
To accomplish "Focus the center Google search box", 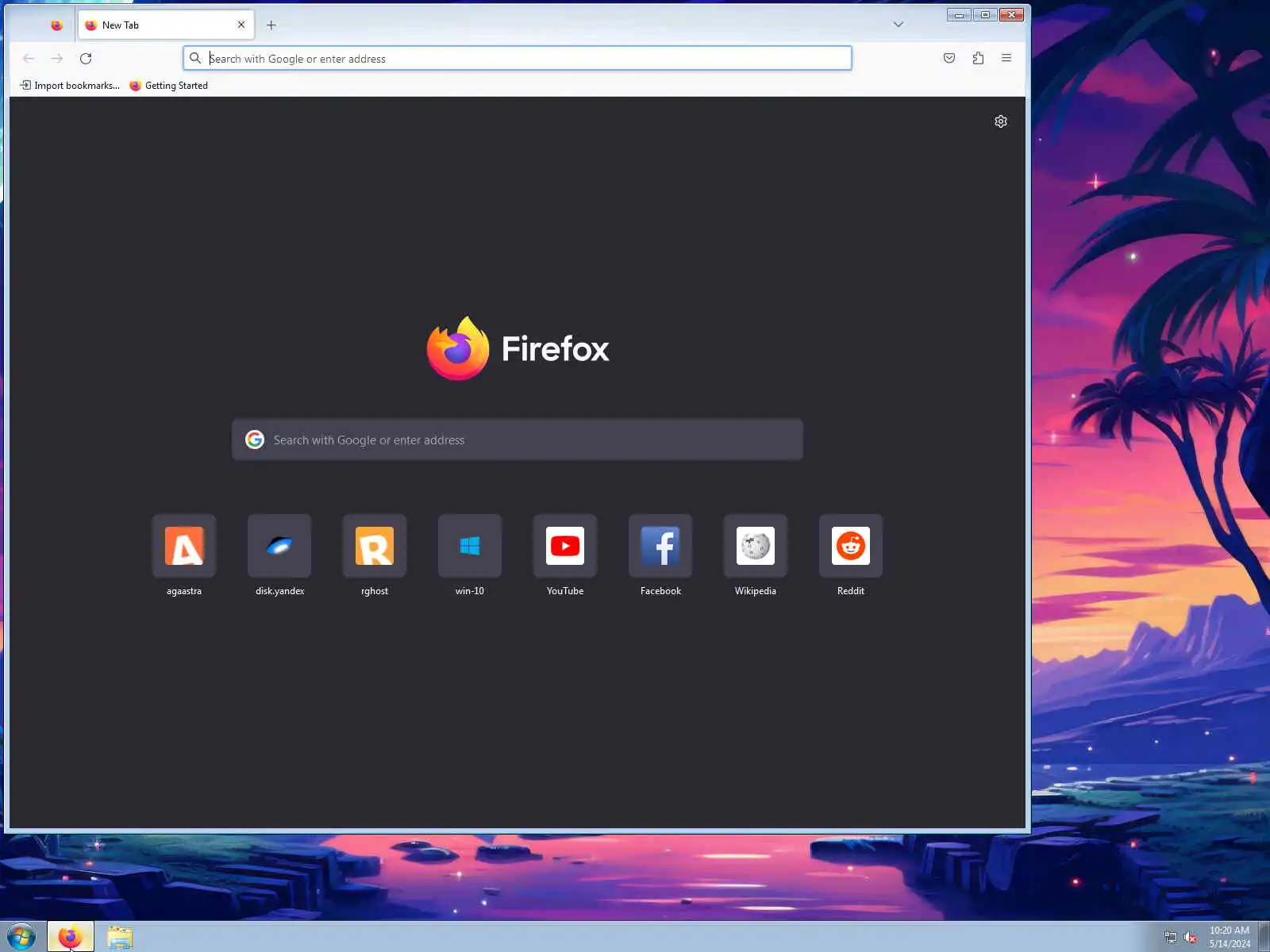I will [518, 440].
